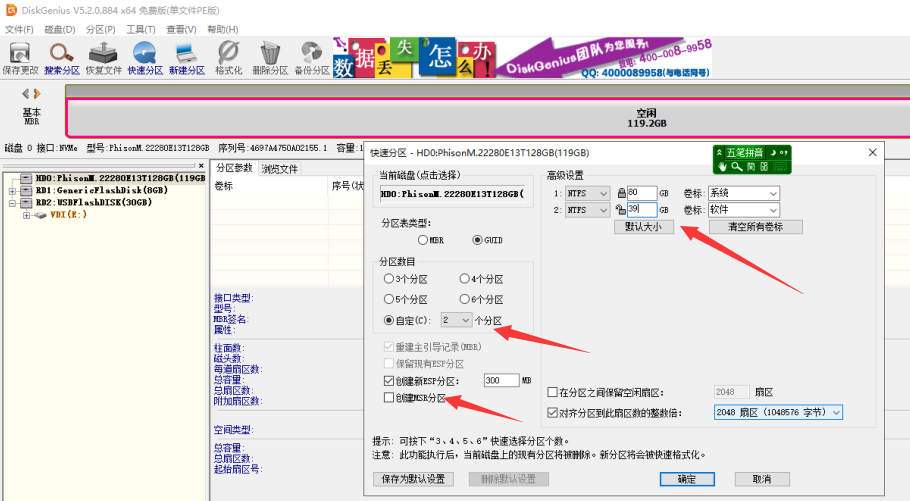Click the second partition size input field
This screenshot has width=910, height=501.
[641, 210]
